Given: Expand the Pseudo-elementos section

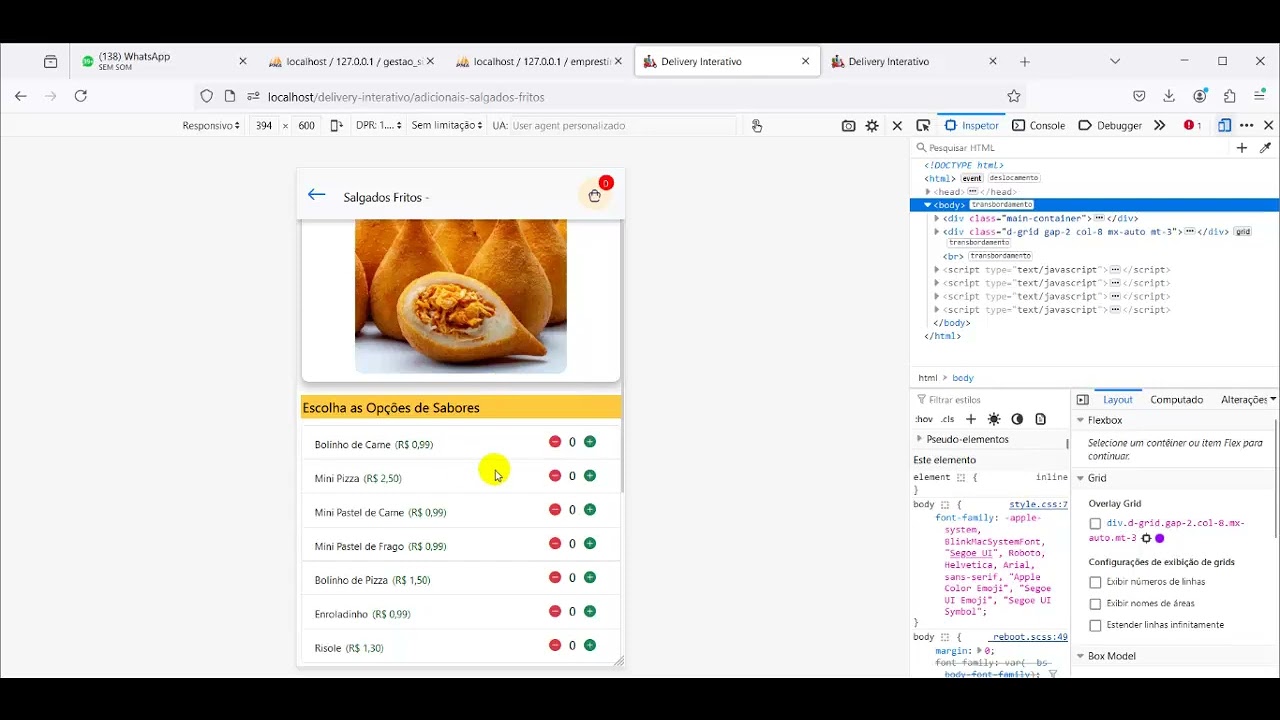Looking at the screenshot, I should pyautogui.click(x=920, y=439).
